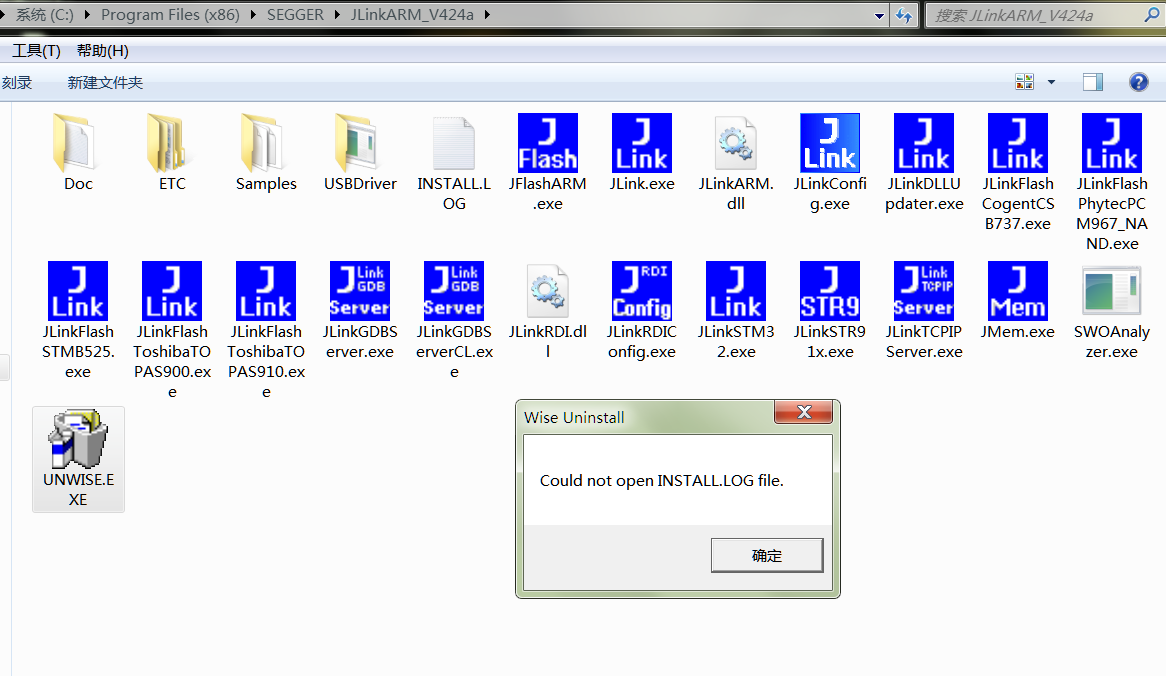Start JLinkGDBServer.exe

[359, 291]
